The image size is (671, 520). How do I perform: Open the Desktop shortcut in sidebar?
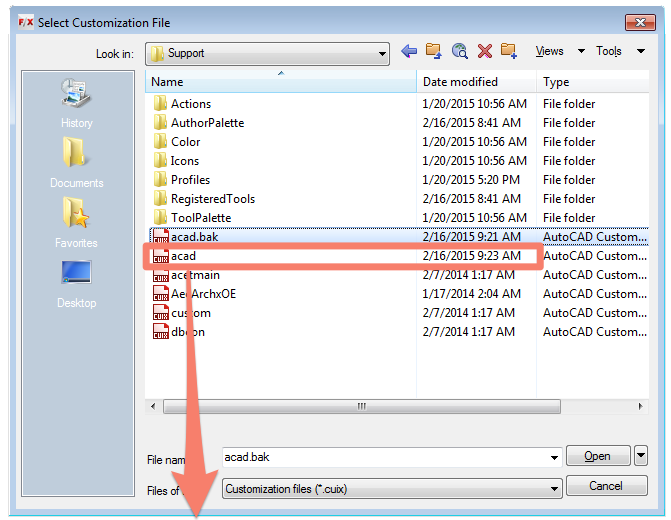click(77, 284)
